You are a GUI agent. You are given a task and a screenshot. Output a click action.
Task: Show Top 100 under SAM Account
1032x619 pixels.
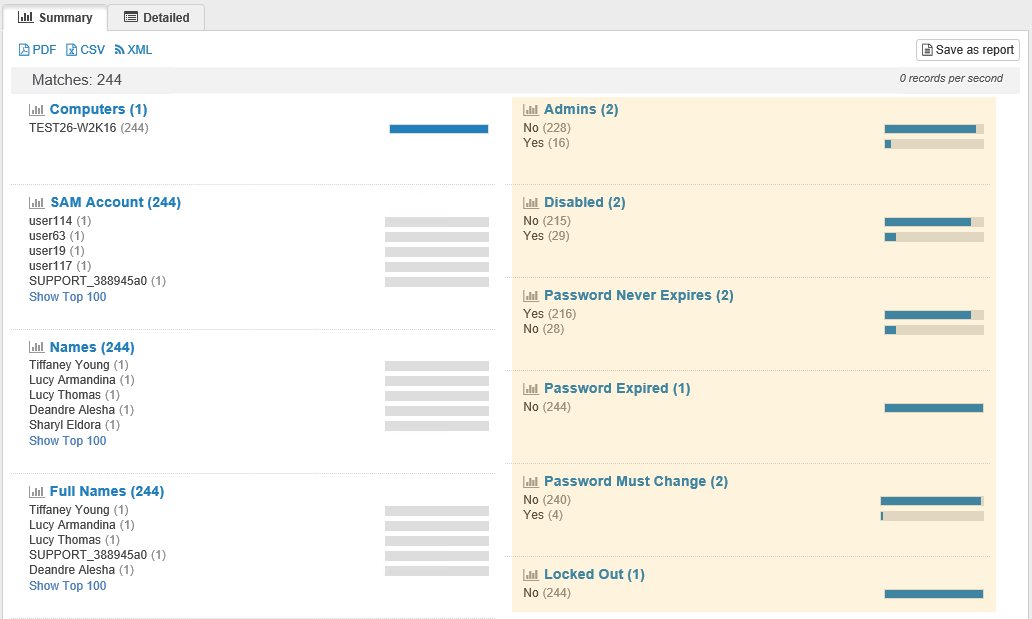[67, 297]
